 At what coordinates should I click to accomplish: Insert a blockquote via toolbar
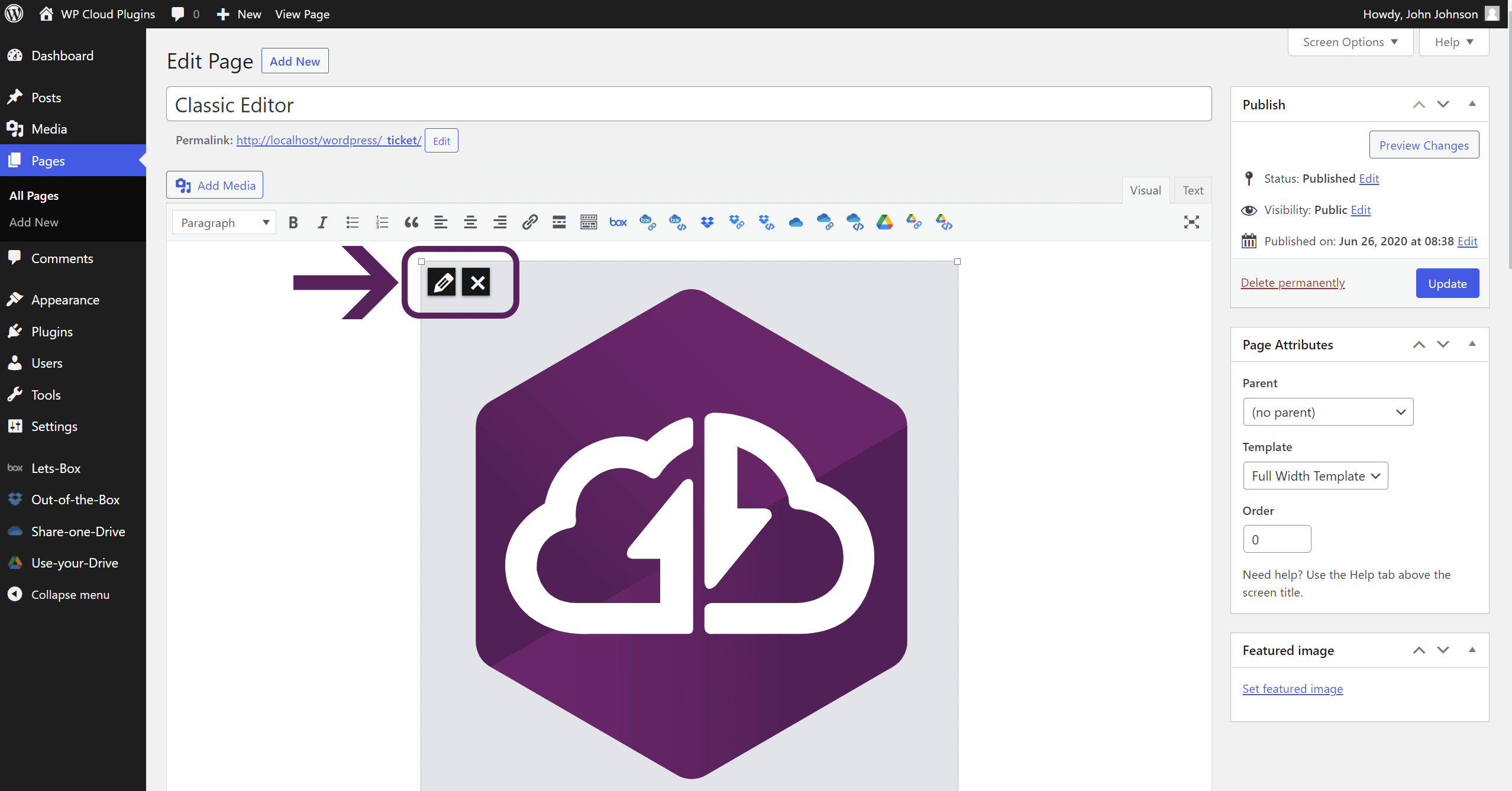(411, 222)
